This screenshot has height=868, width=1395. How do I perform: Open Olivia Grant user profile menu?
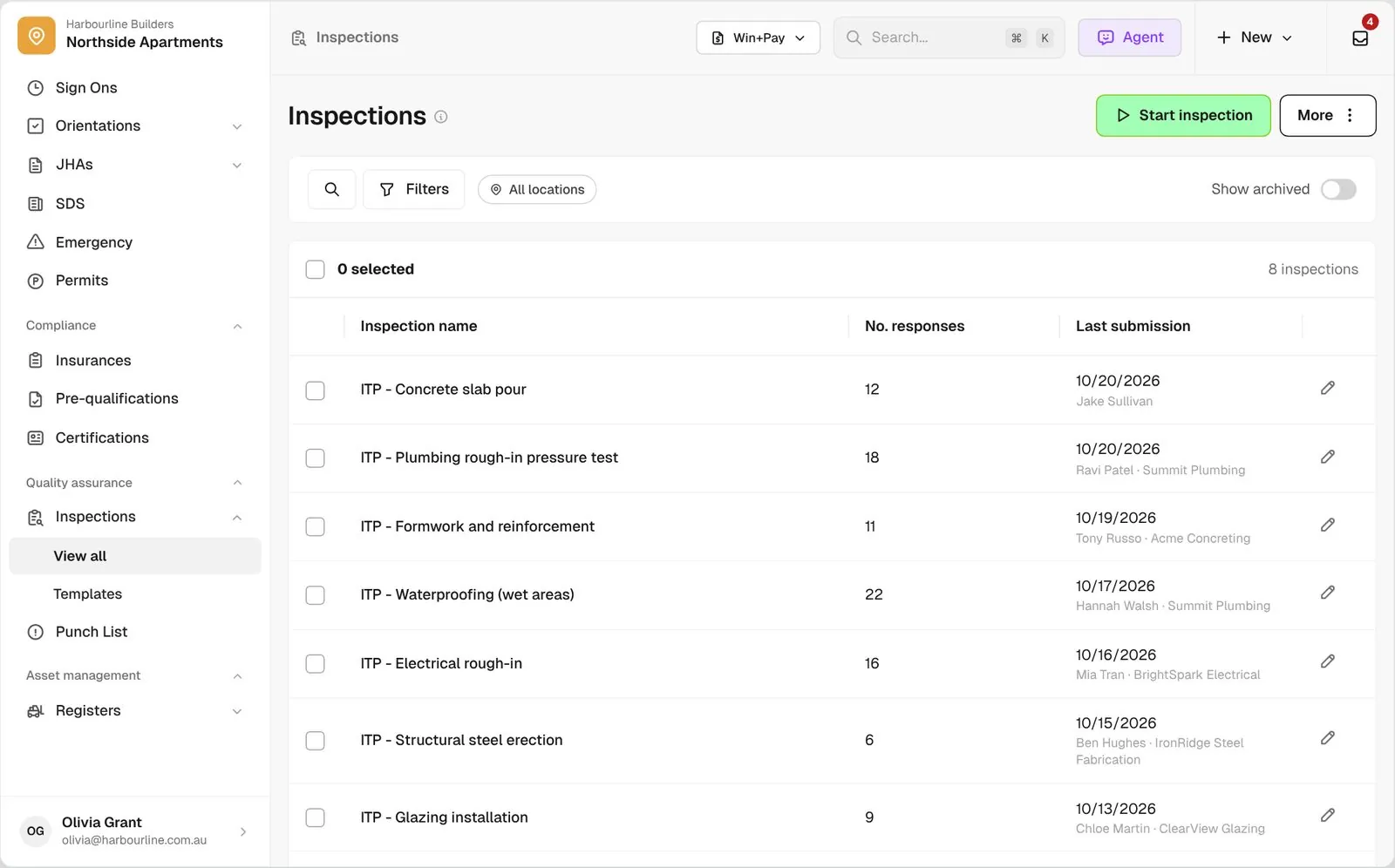coord(135,831)
